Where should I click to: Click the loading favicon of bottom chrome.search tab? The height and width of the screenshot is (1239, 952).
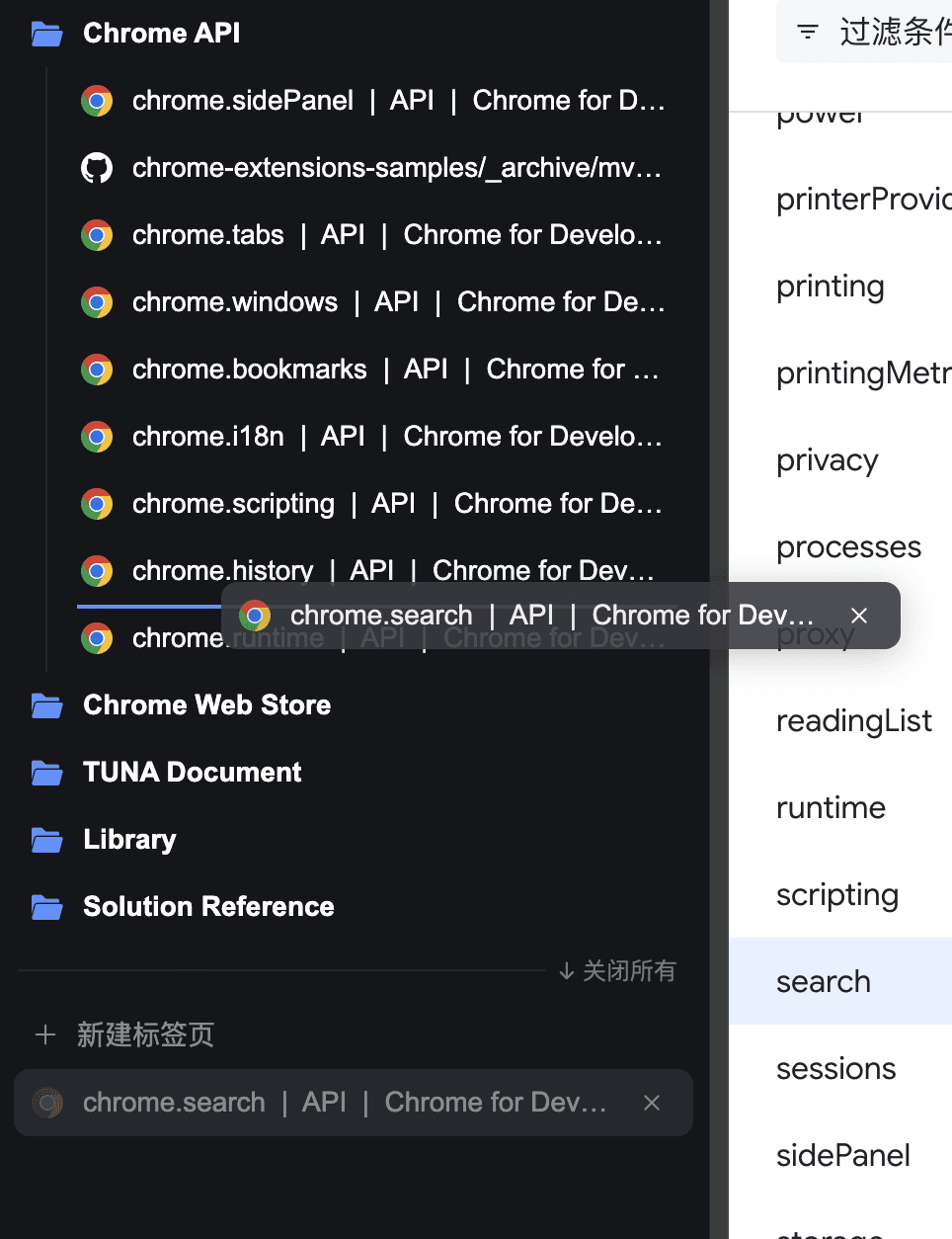click(47, 1103)
